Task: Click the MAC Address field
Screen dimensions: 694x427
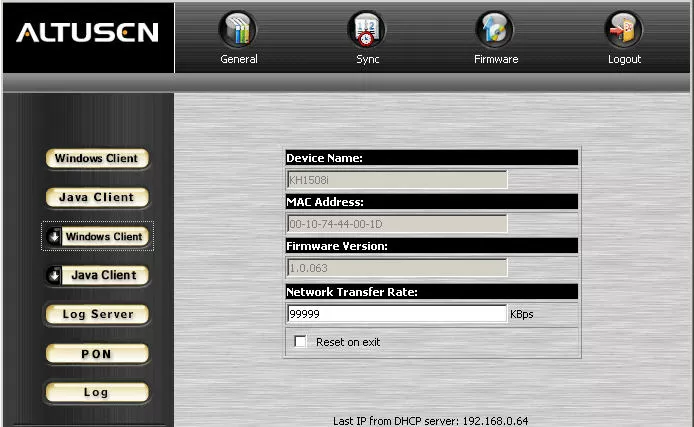Action: (x=397, y=224)
